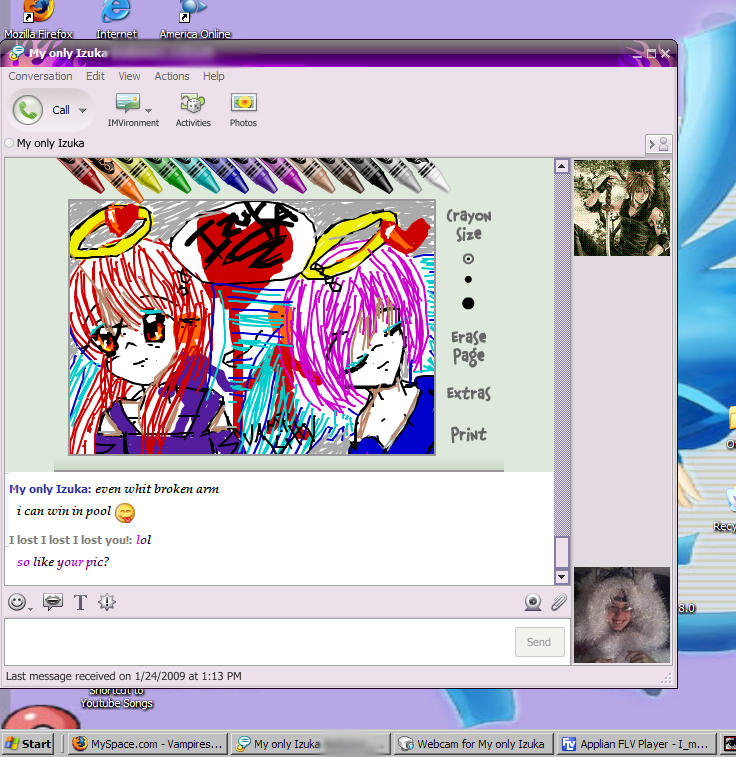Open the Help menu

pos(213,76)
